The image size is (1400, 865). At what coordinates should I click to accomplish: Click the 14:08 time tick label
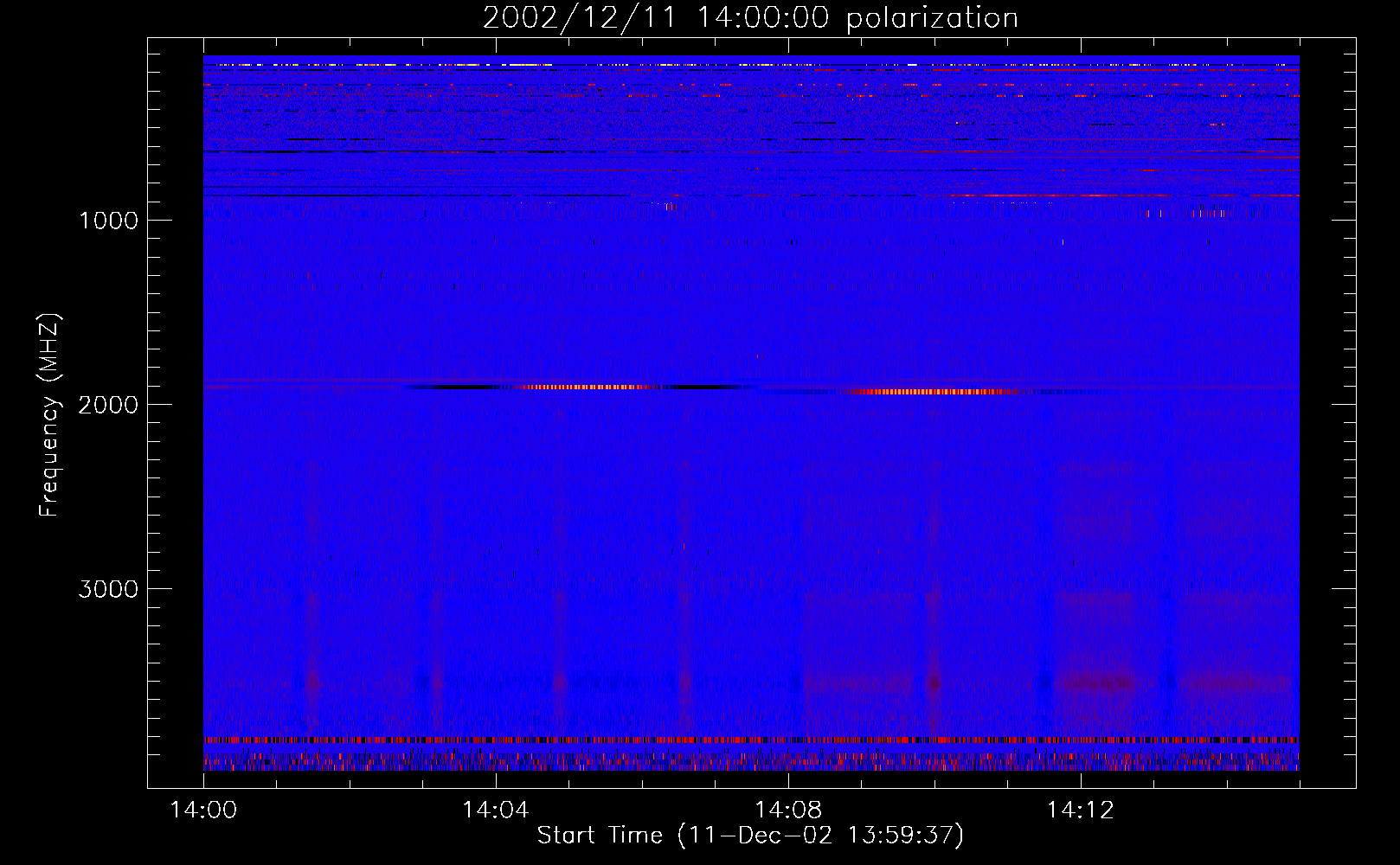click(788, 811)
